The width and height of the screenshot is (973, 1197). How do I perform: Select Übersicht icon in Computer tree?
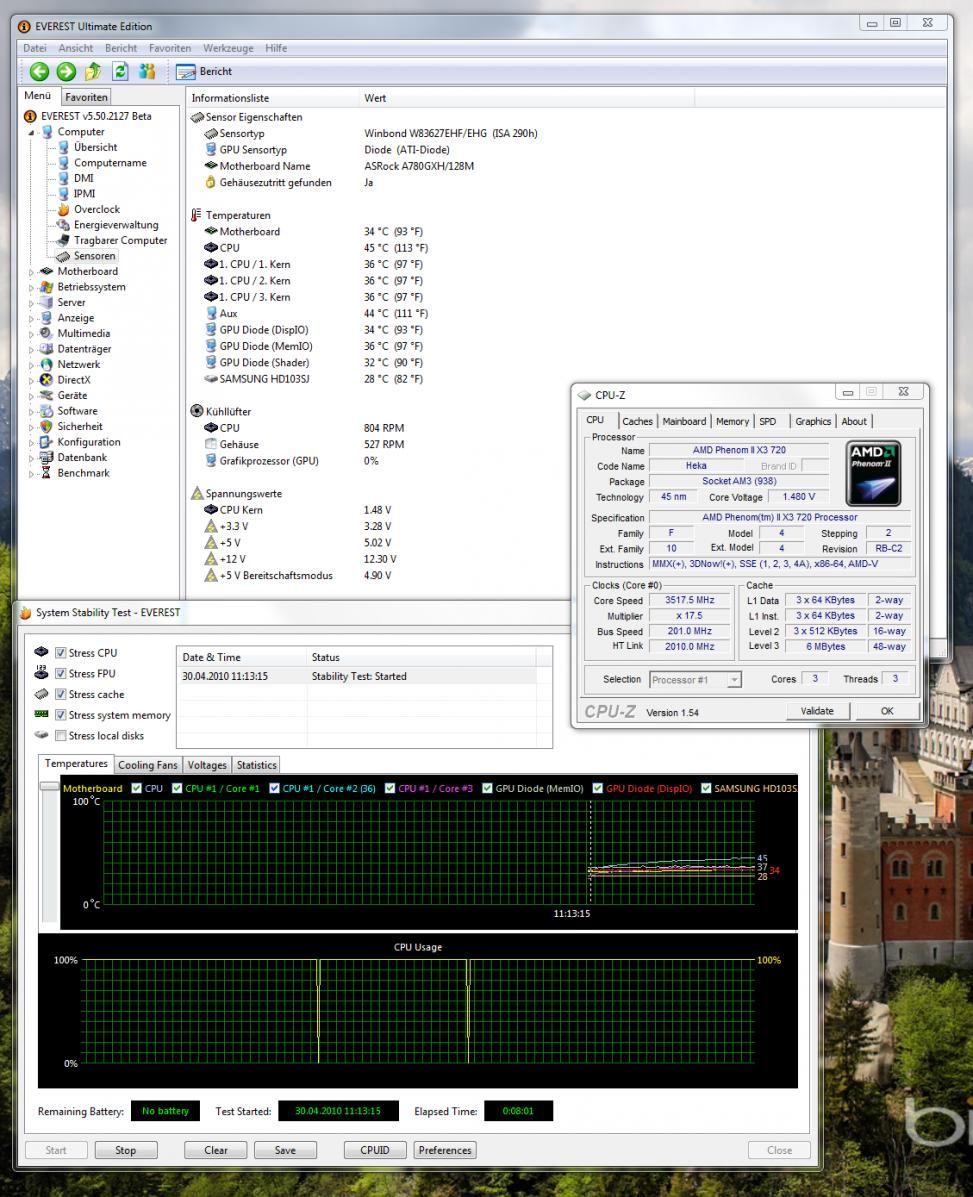64,147
